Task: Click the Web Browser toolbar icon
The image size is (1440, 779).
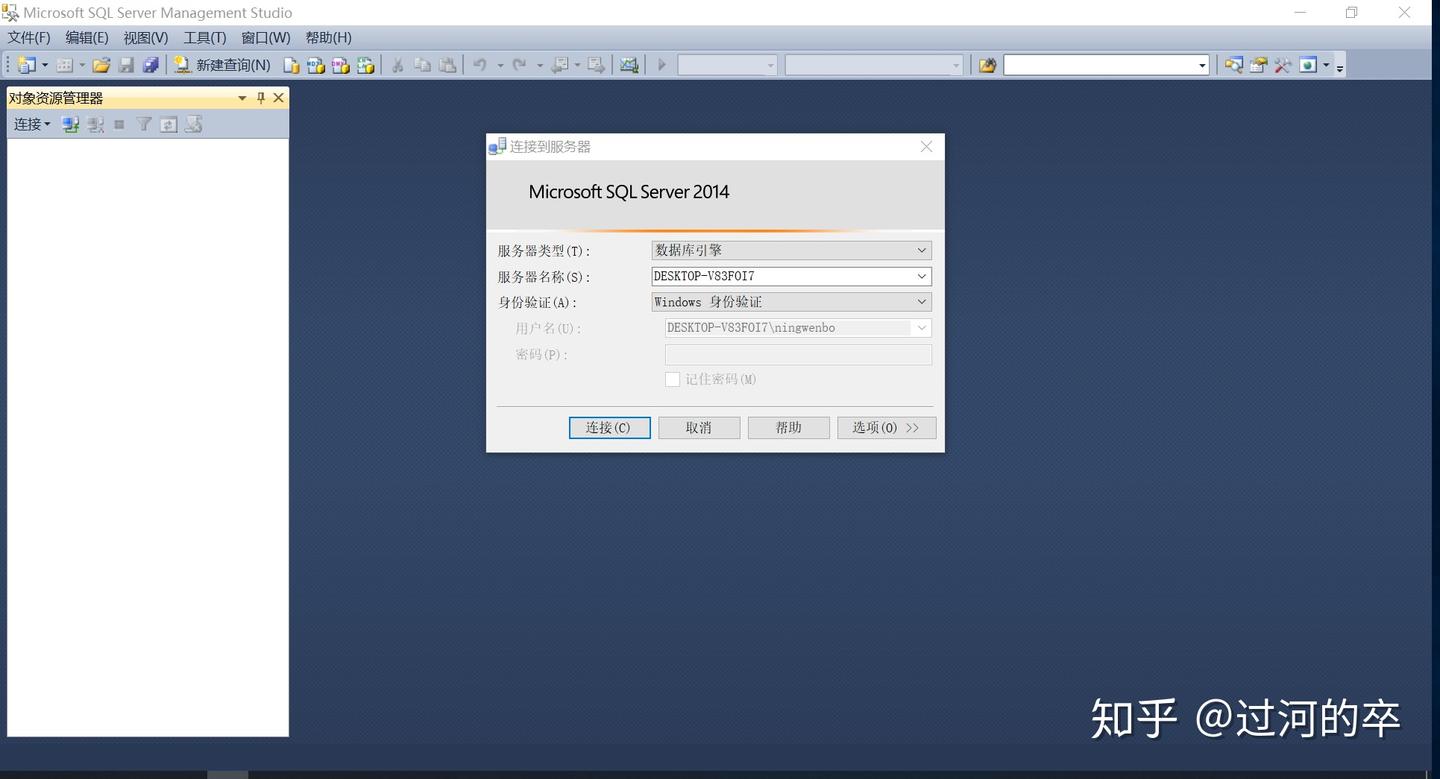Action: 1308,65
